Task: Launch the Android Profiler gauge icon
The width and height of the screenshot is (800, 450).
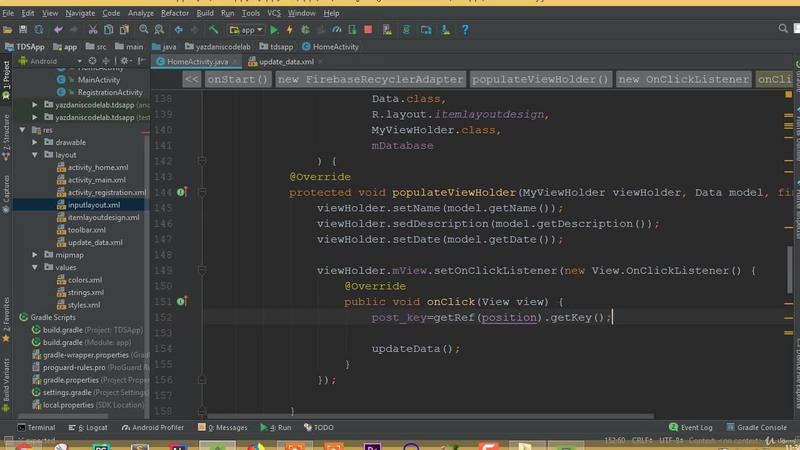Action: (337, 30)
